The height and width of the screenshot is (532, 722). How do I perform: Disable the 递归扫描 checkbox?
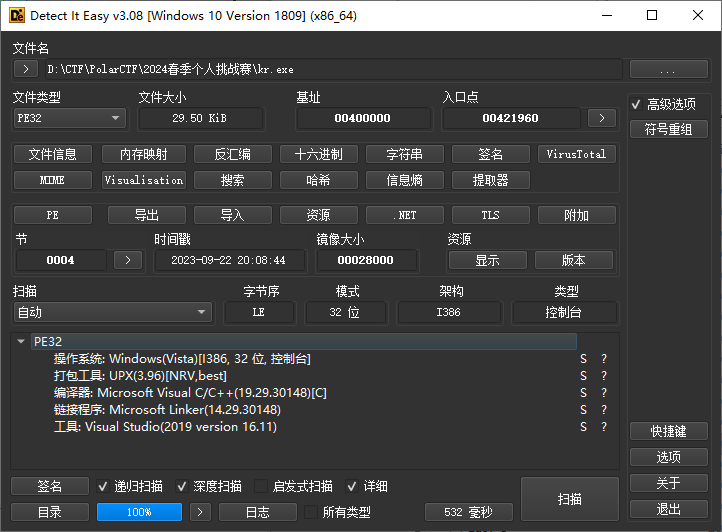[x=103, y=486]
